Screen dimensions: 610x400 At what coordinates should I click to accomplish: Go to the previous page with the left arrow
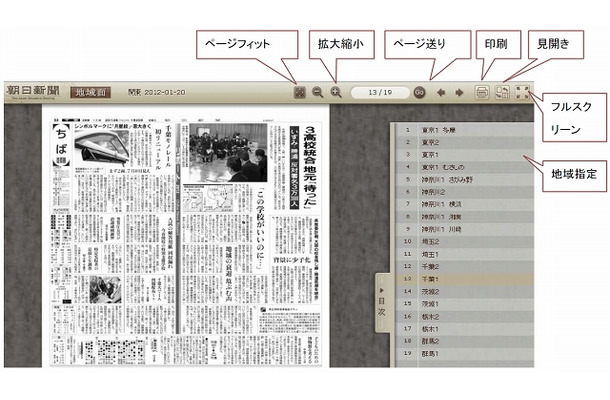(x=441, y=93)
